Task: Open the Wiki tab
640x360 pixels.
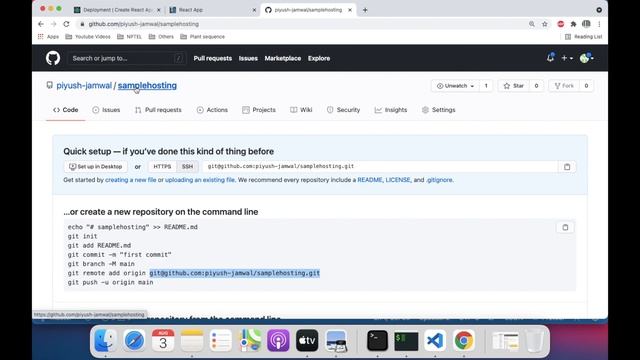Action: [301, 110]
